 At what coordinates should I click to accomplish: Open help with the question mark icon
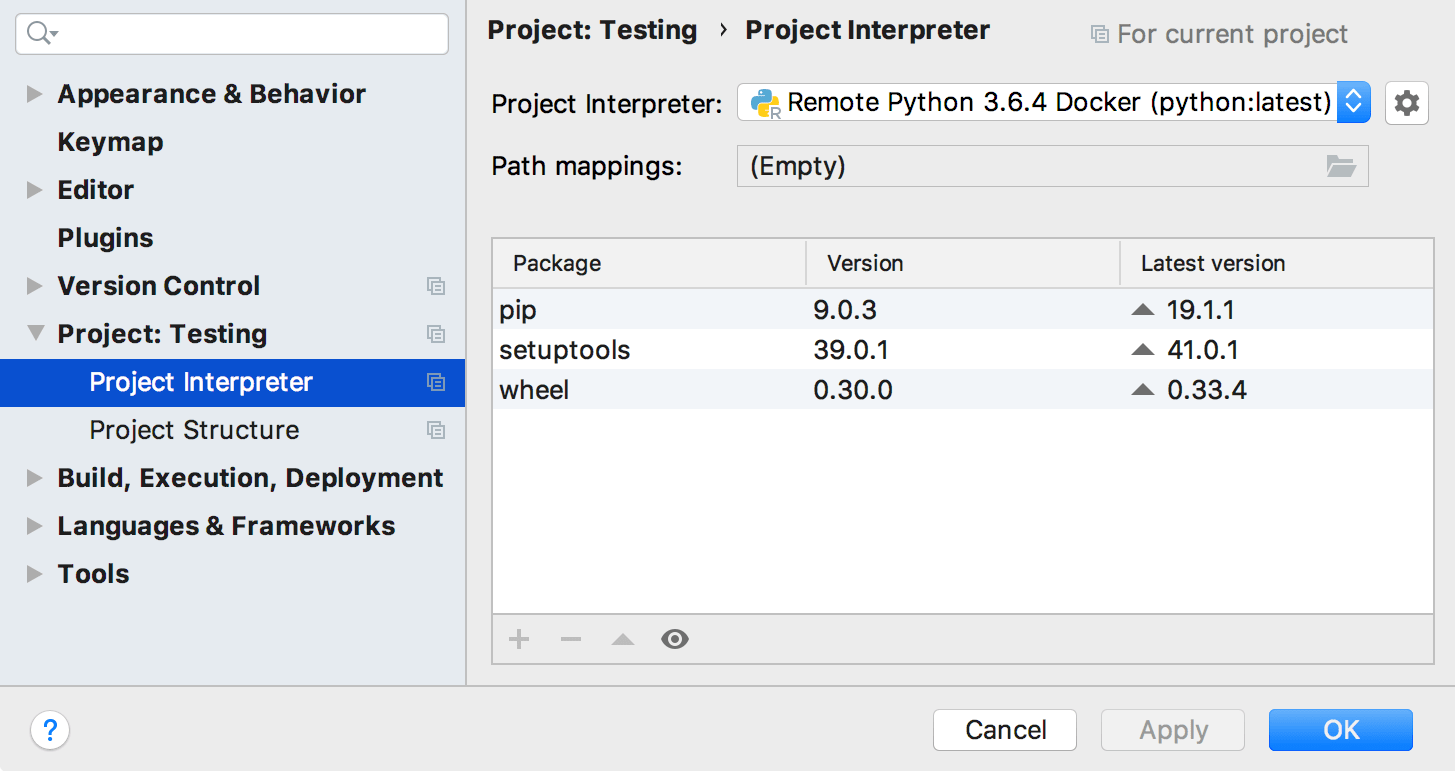(x=49, y=731)
